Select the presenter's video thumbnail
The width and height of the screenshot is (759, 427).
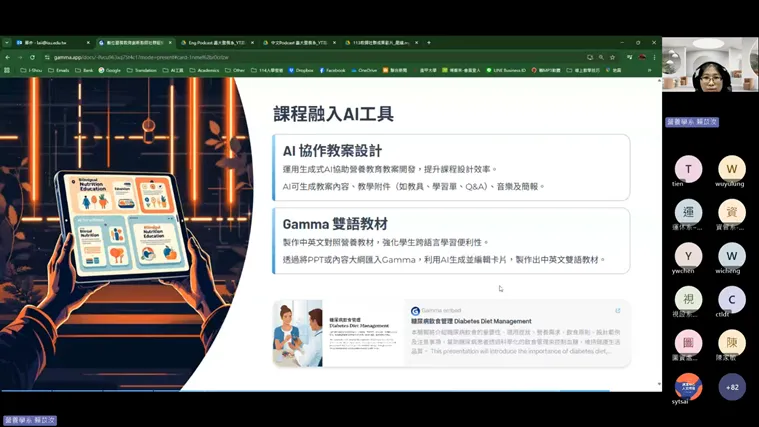point(710,77)
